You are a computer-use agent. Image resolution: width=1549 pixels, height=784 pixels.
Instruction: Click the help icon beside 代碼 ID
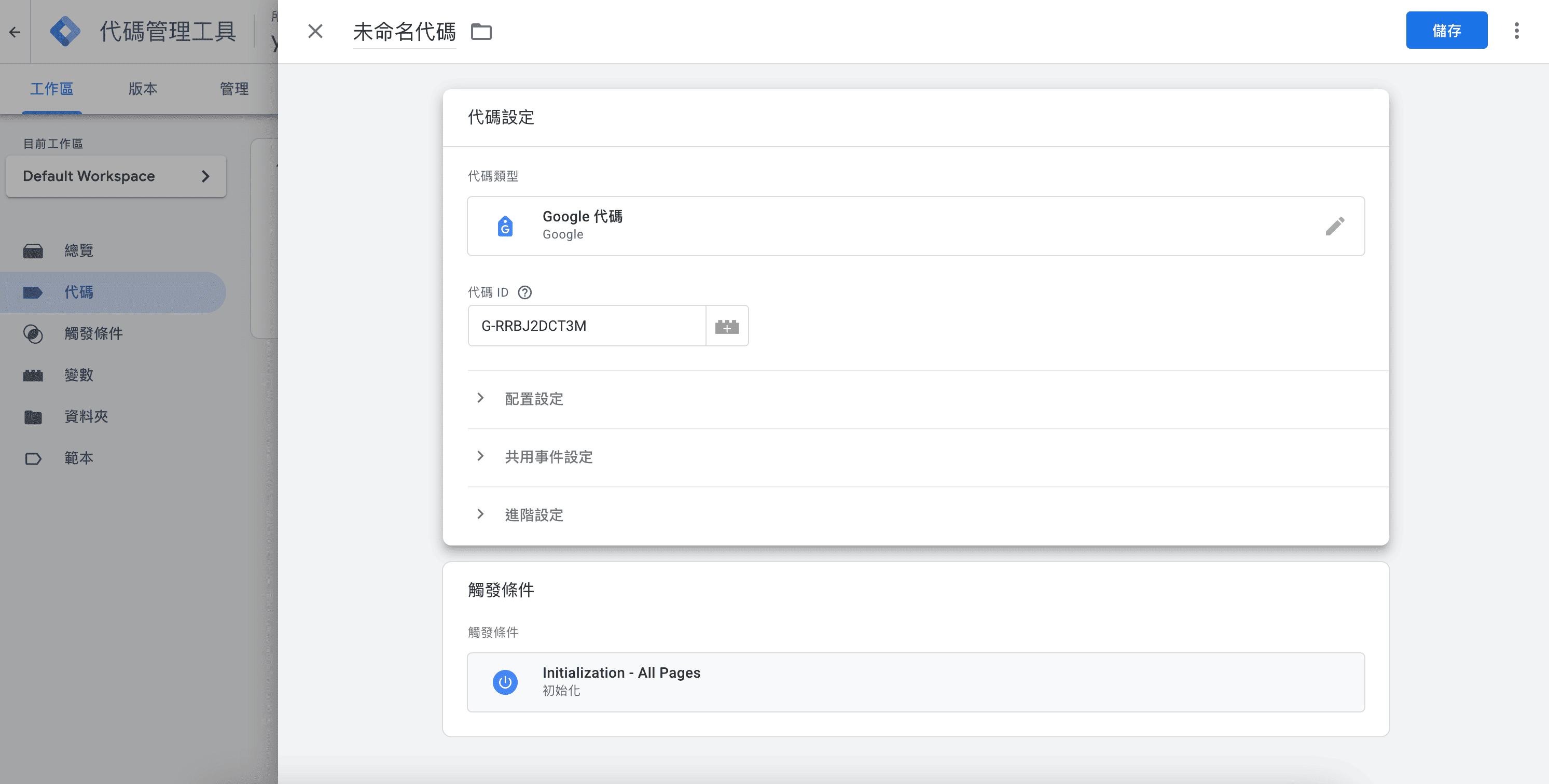tap(524, 292)
